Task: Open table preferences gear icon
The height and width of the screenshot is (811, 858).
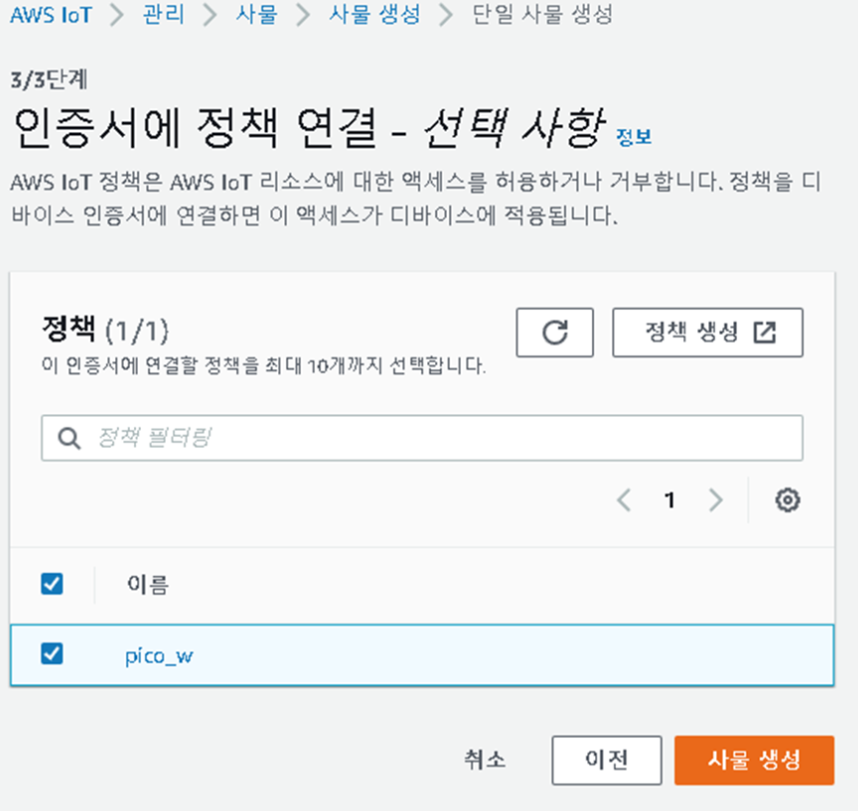Action: point(787,500)
